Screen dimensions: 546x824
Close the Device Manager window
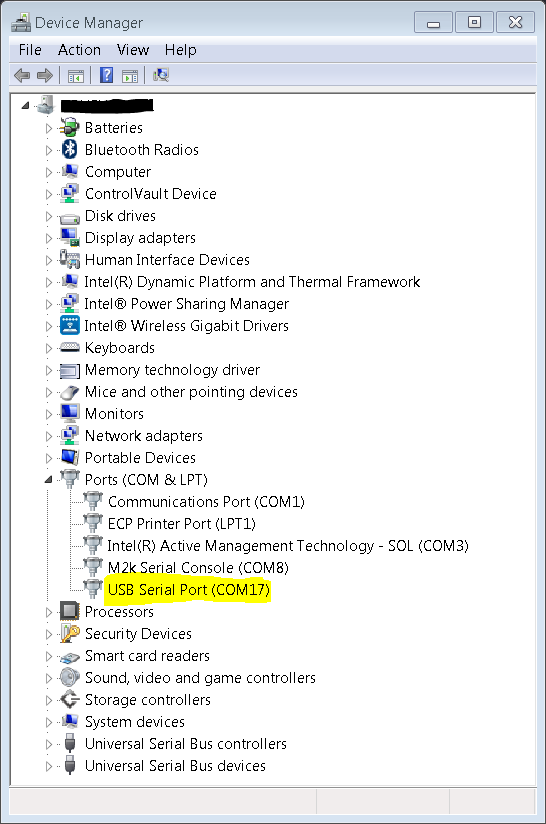(516, 23)
